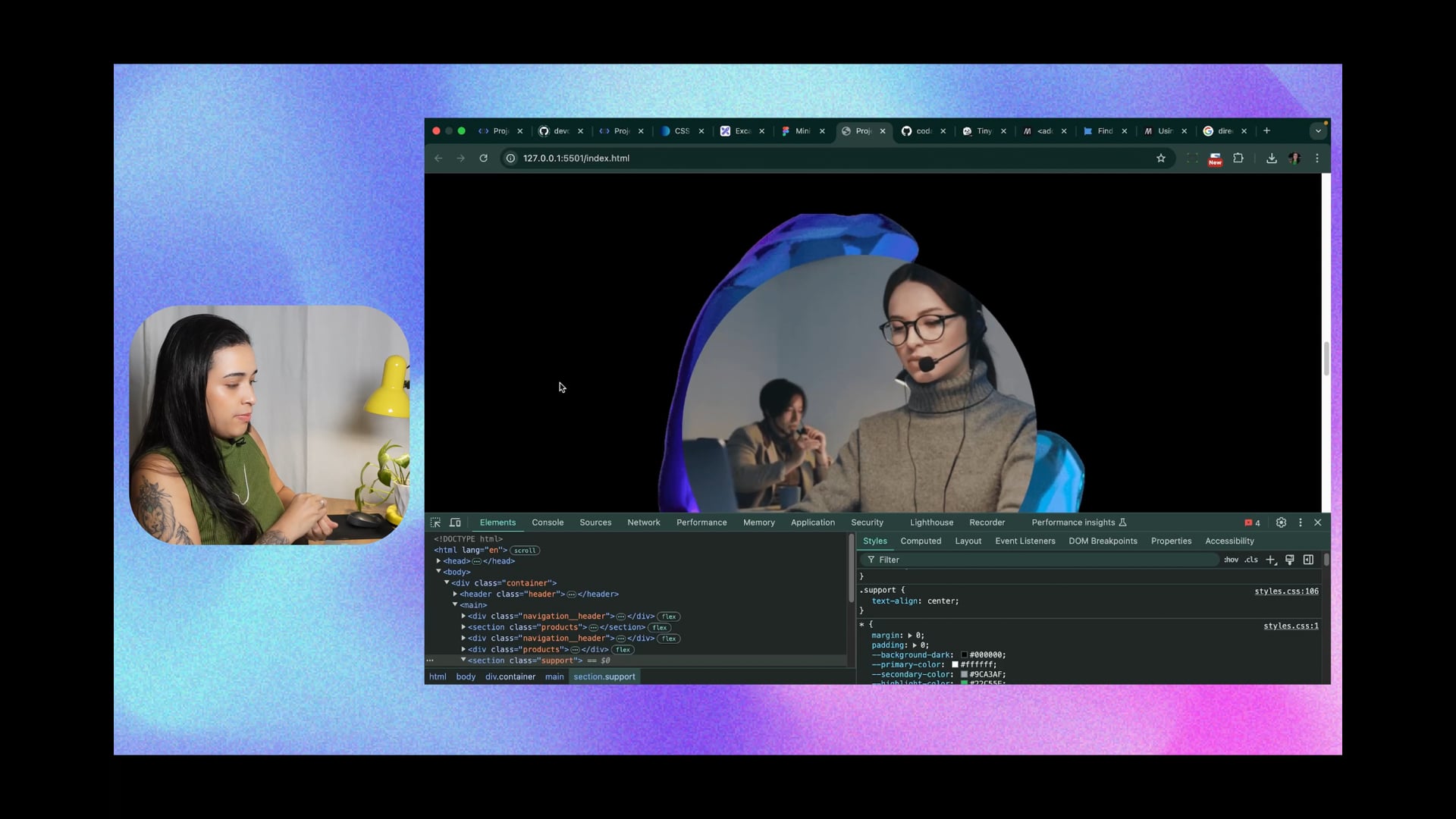Activate the inspect element picker icon

pos(435,522)
